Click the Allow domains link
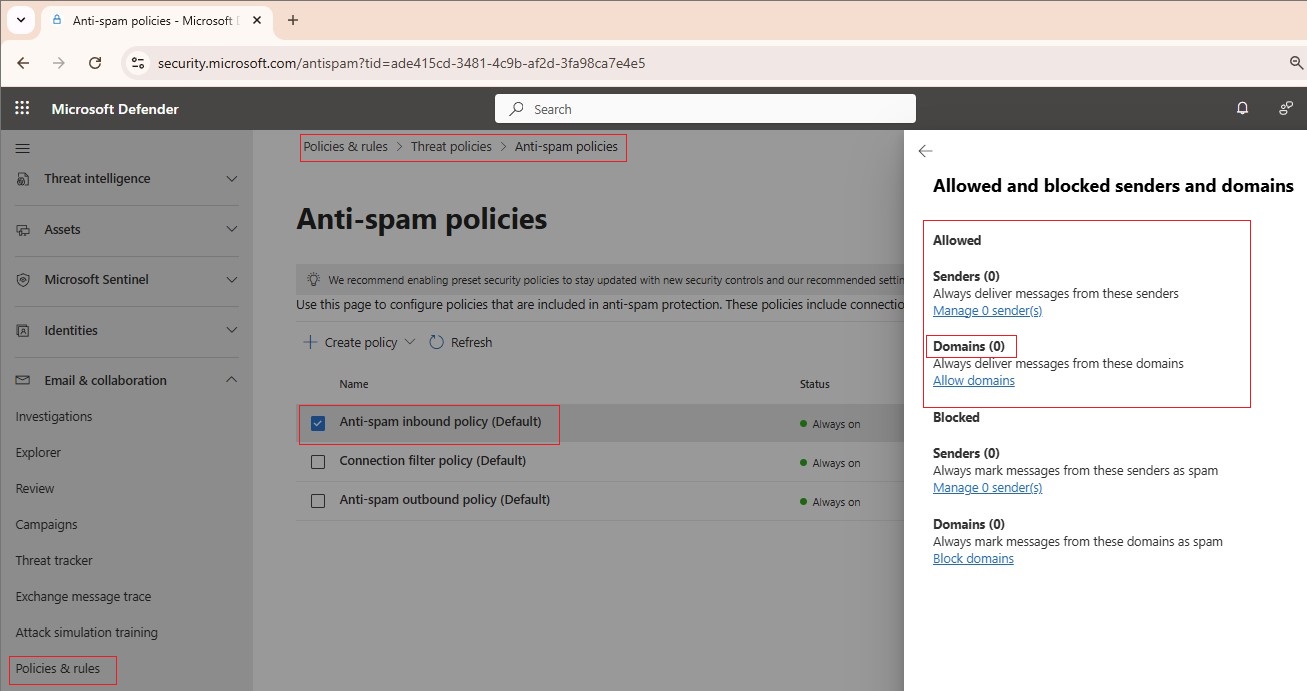The image size is (1307, 691). click(x=974, y=381)
